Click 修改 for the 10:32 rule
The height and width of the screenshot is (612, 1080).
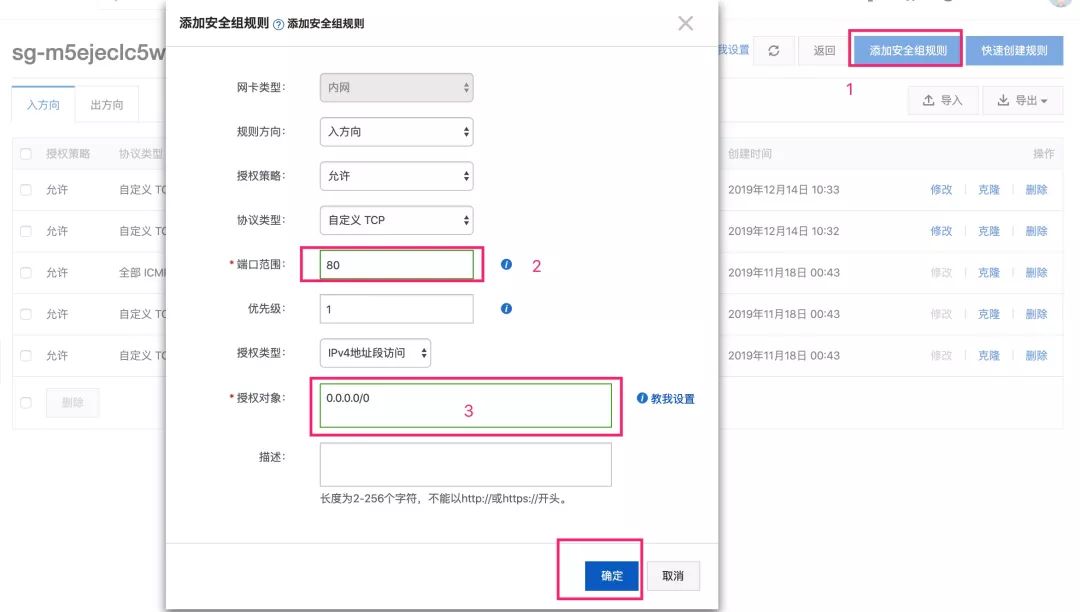[941, 231]
